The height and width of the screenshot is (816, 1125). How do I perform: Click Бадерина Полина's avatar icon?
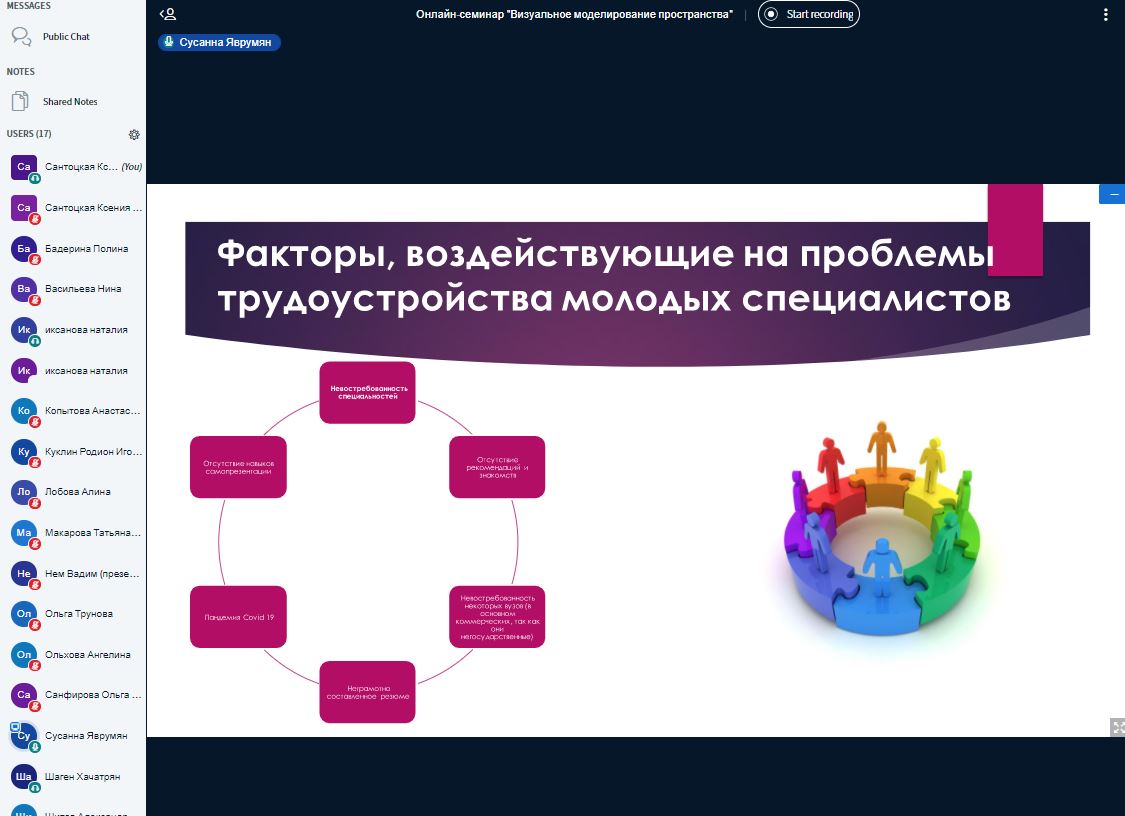(x=24, y=249)
